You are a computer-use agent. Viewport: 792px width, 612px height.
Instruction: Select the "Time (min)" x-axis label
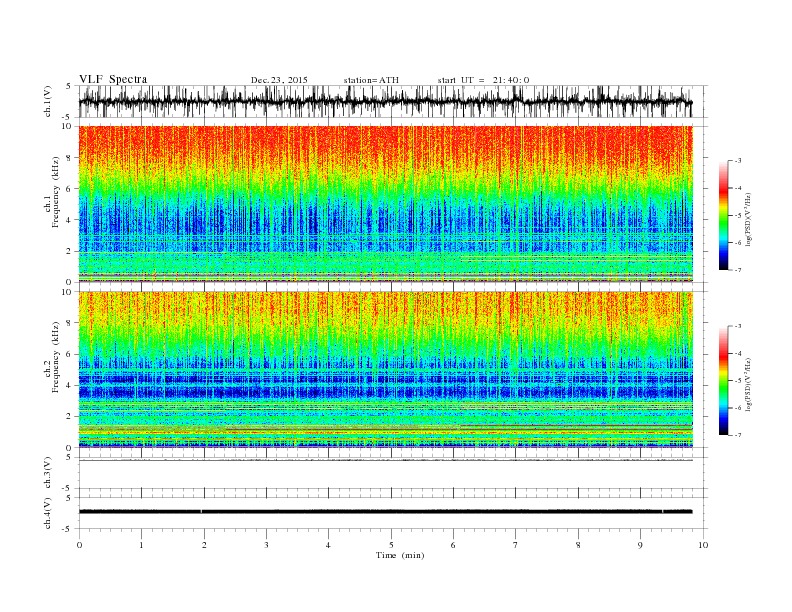(x=400, y=555)
